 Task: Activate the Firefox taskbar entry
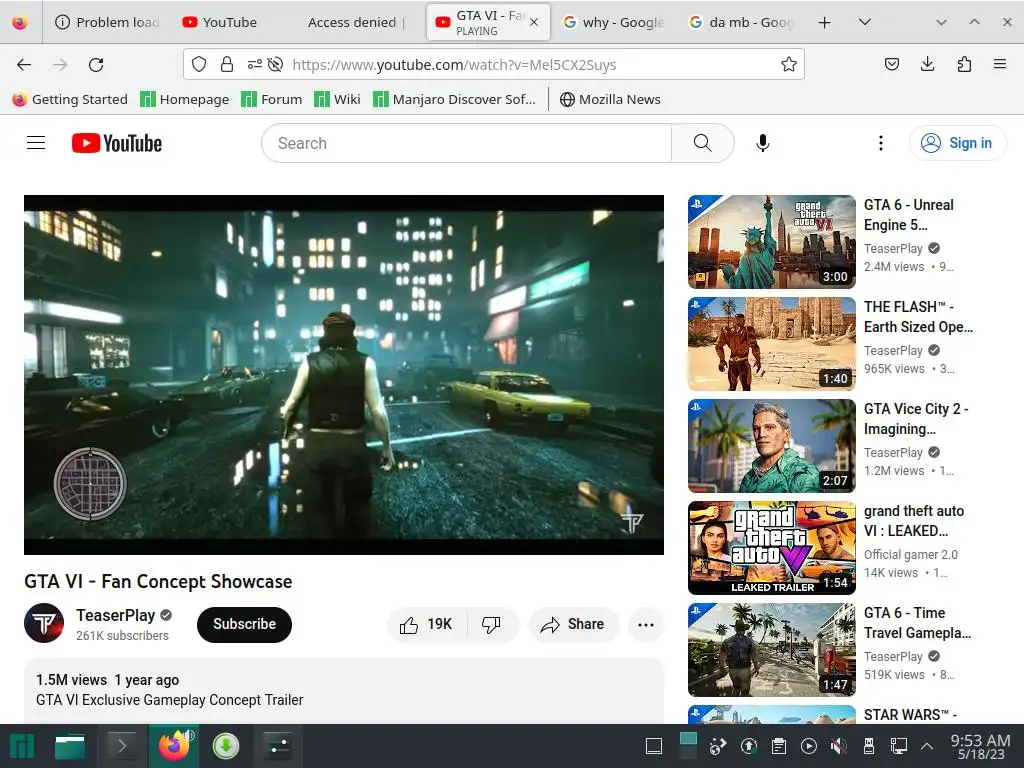click(174, 746)
